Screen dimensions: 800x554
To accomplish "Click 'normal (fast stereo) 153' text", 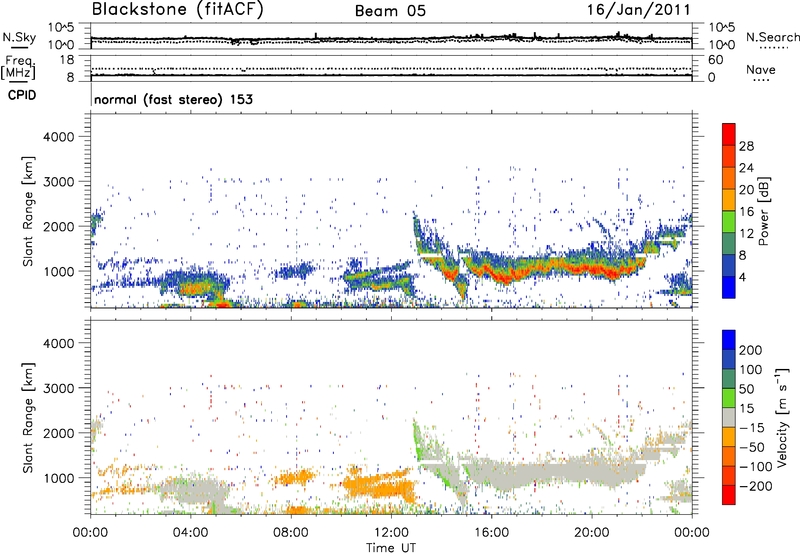I will 173,99.
